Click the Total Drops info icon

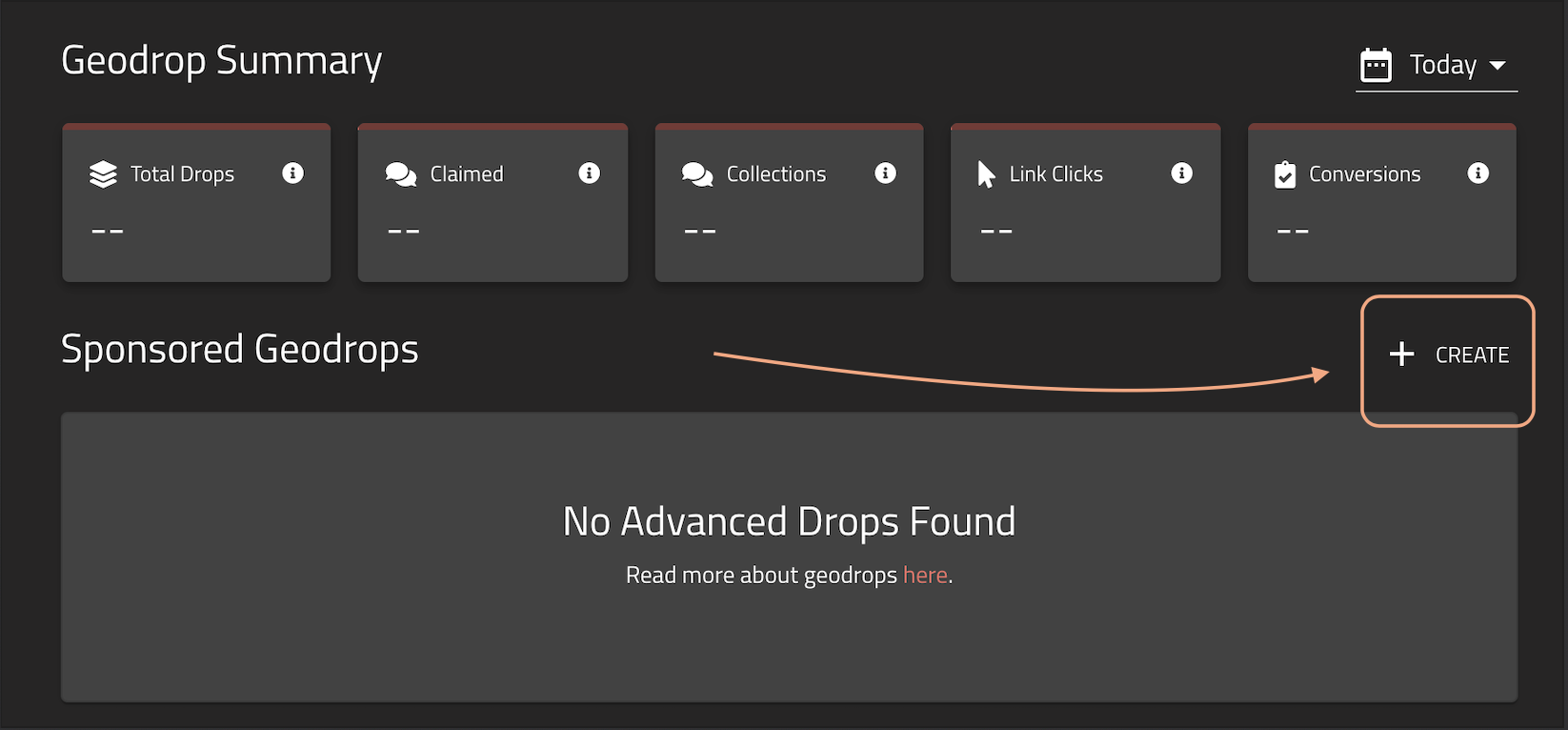(x=292, y=172)
